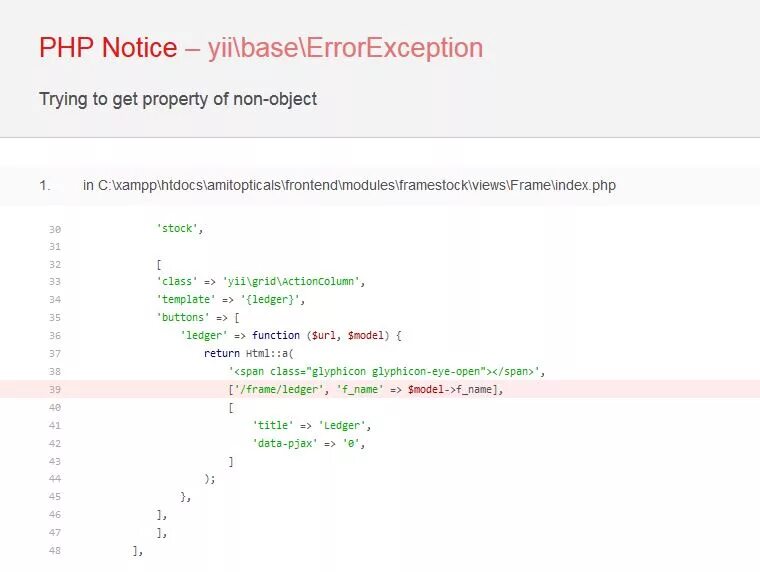This screenshot has width=760, height=572.
Task: Click 'return Html::a(' on line 37
Action: tap(249, 353)
